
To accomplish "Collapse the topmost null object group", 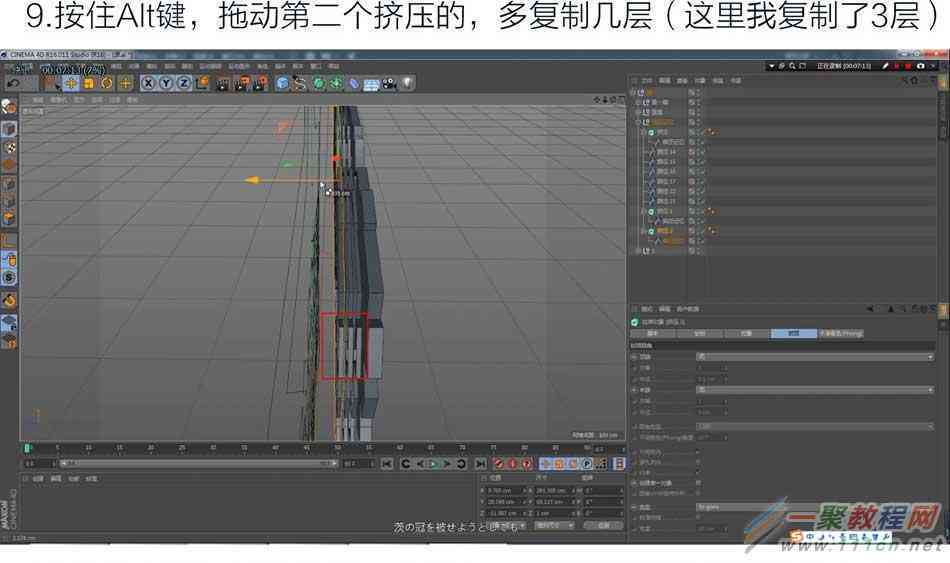I will 634,93.
